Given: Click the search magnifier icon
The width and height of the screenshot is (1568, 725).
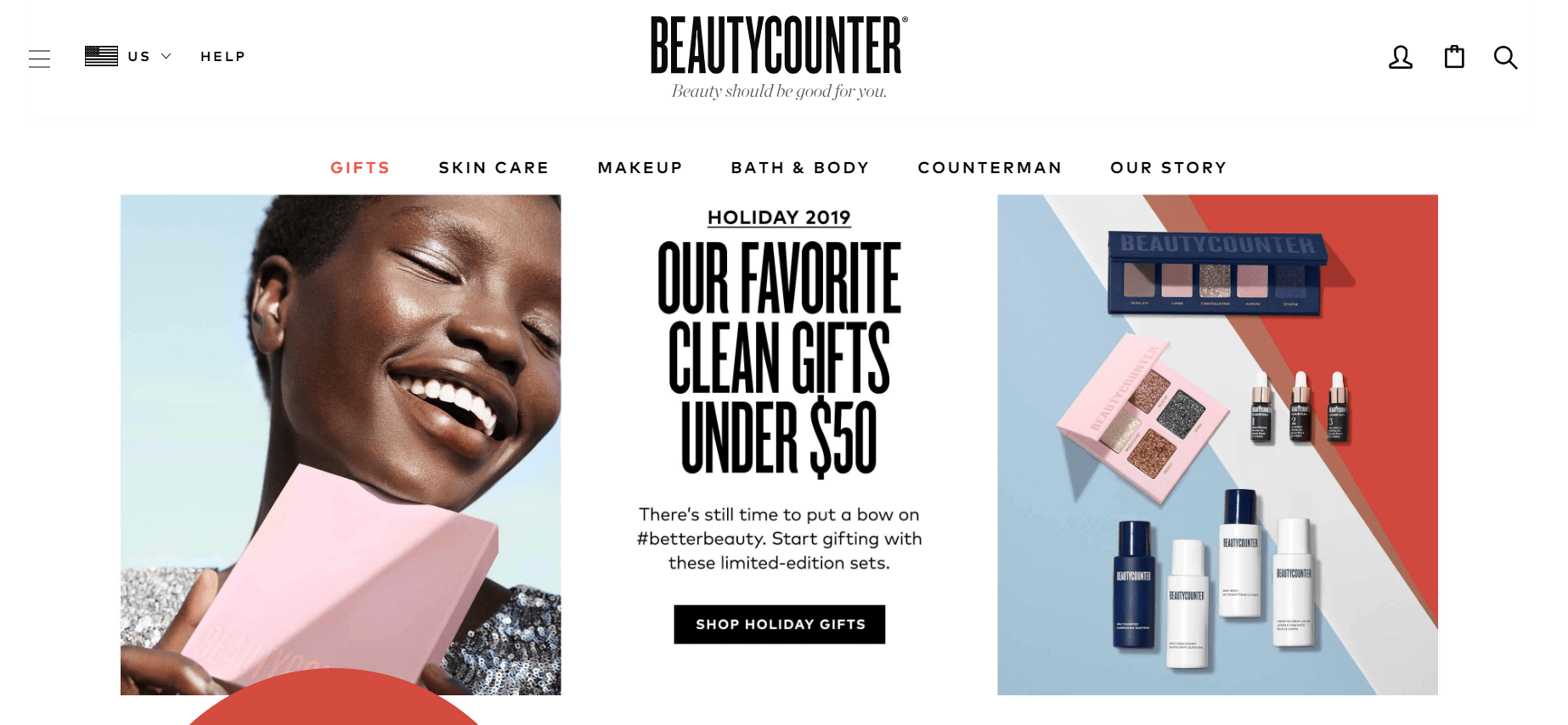Looking at the screenshot, I should tap(1505, 57).
